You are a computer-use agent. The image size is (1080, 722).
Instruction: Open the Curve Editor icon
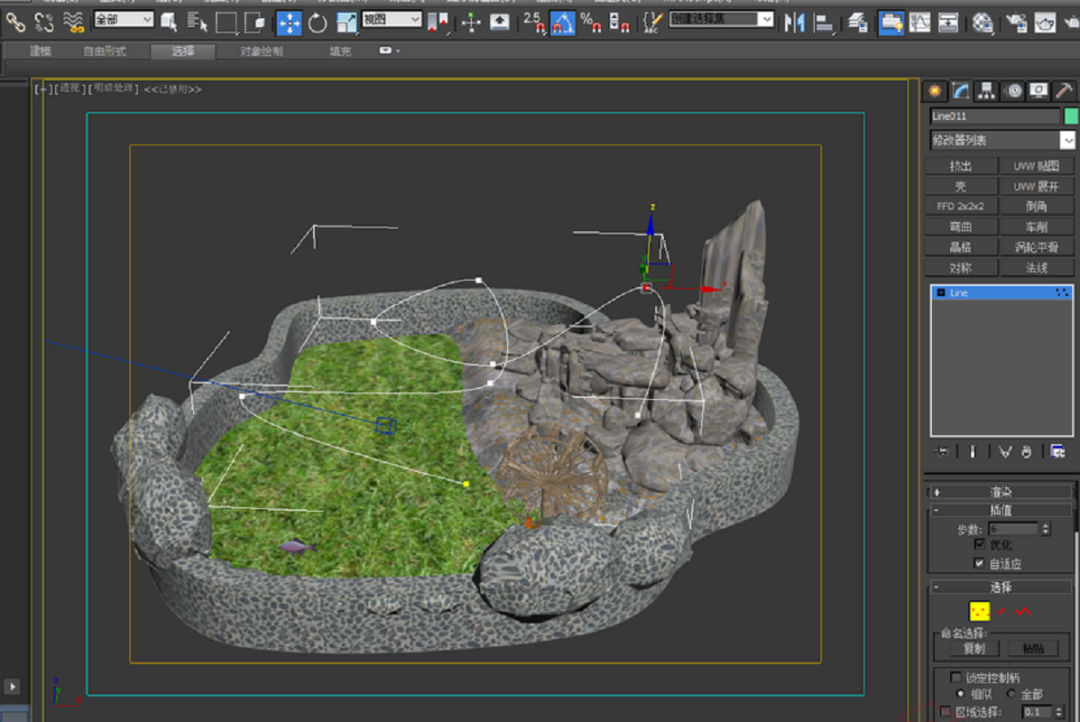[x=919, y=22]
